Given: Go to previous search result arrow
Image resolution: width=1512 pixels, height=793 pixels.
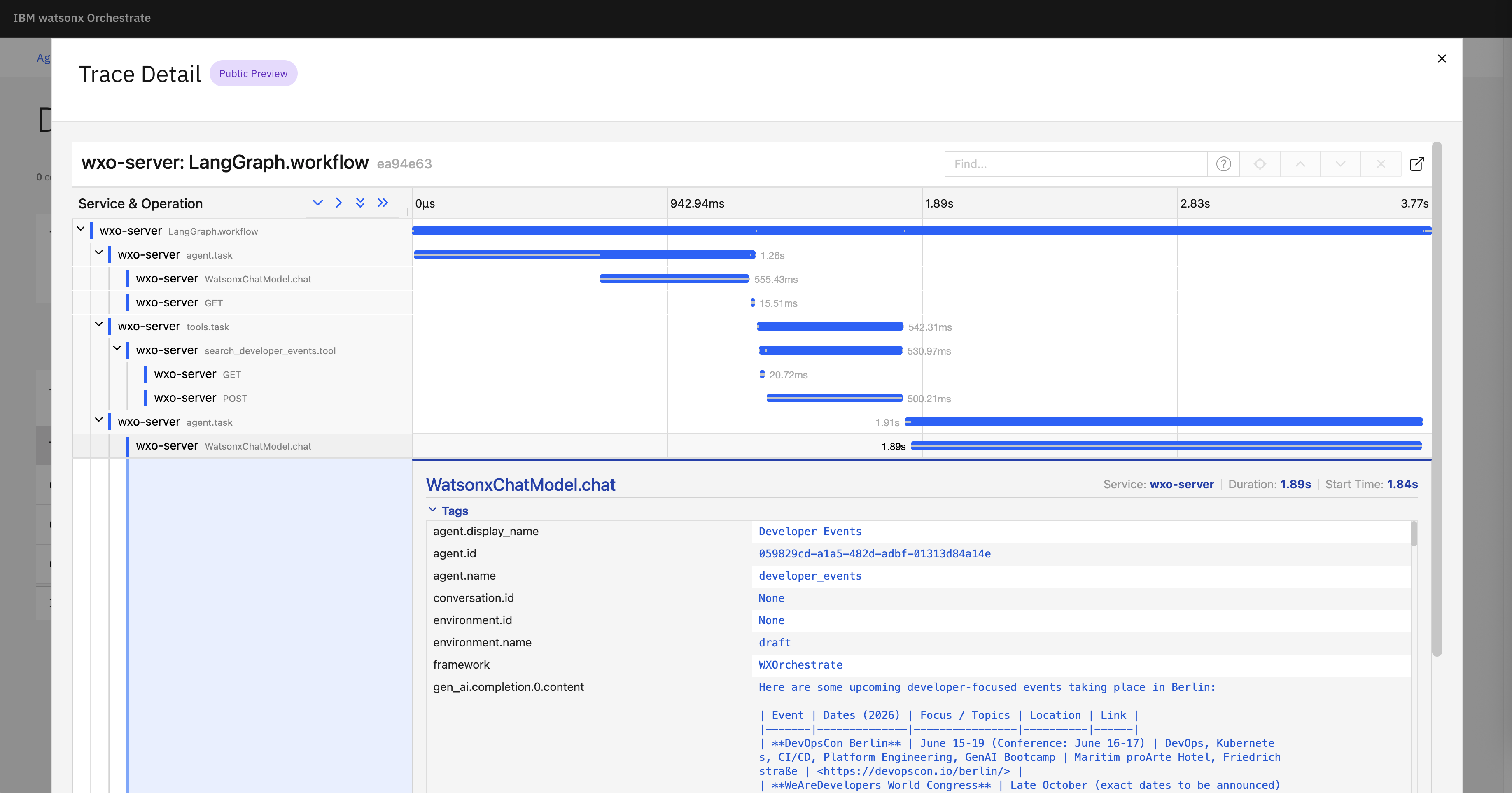Looking at the screenshot, I should [1300, 164].
